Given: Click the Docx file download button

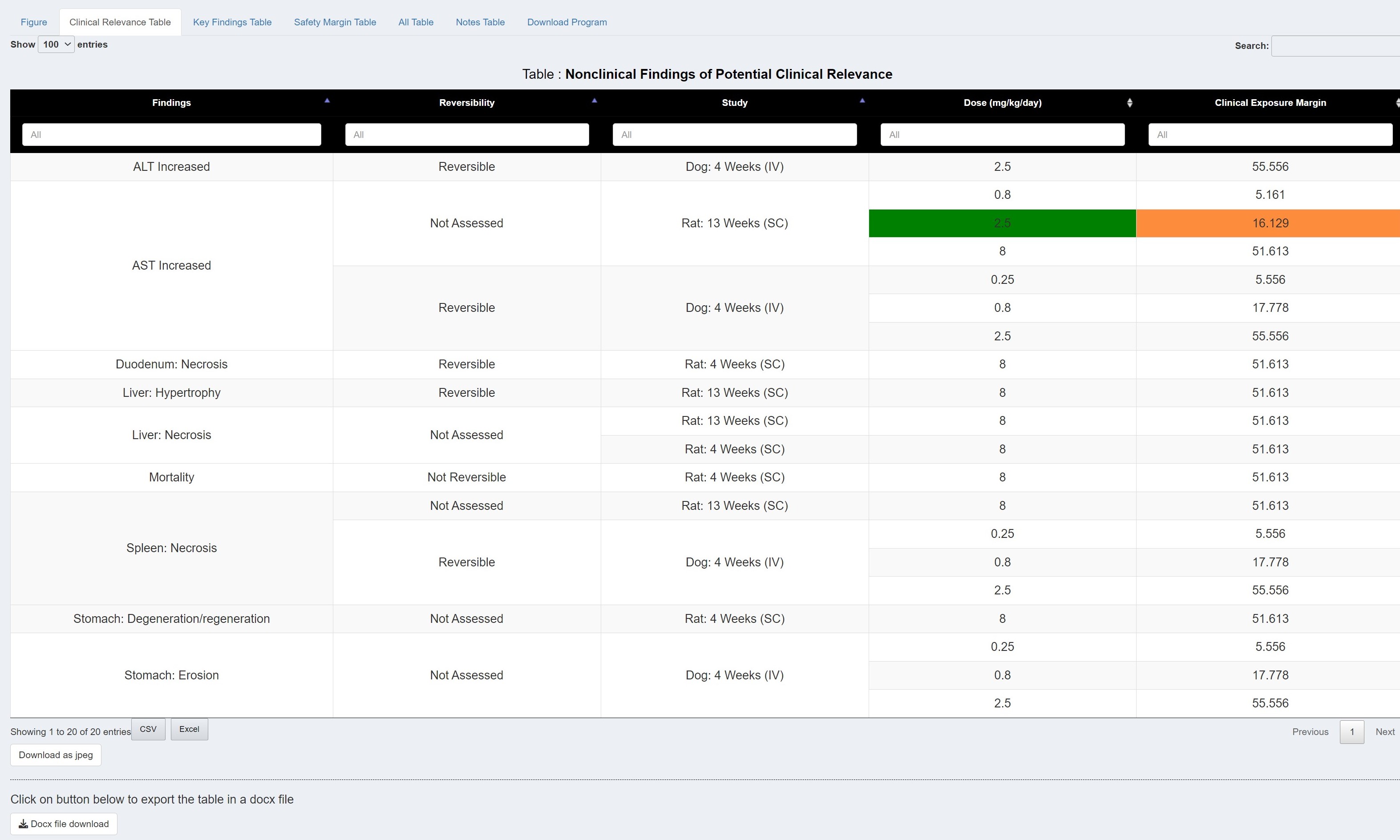Looking at the screenshot, I should point(63,824).
